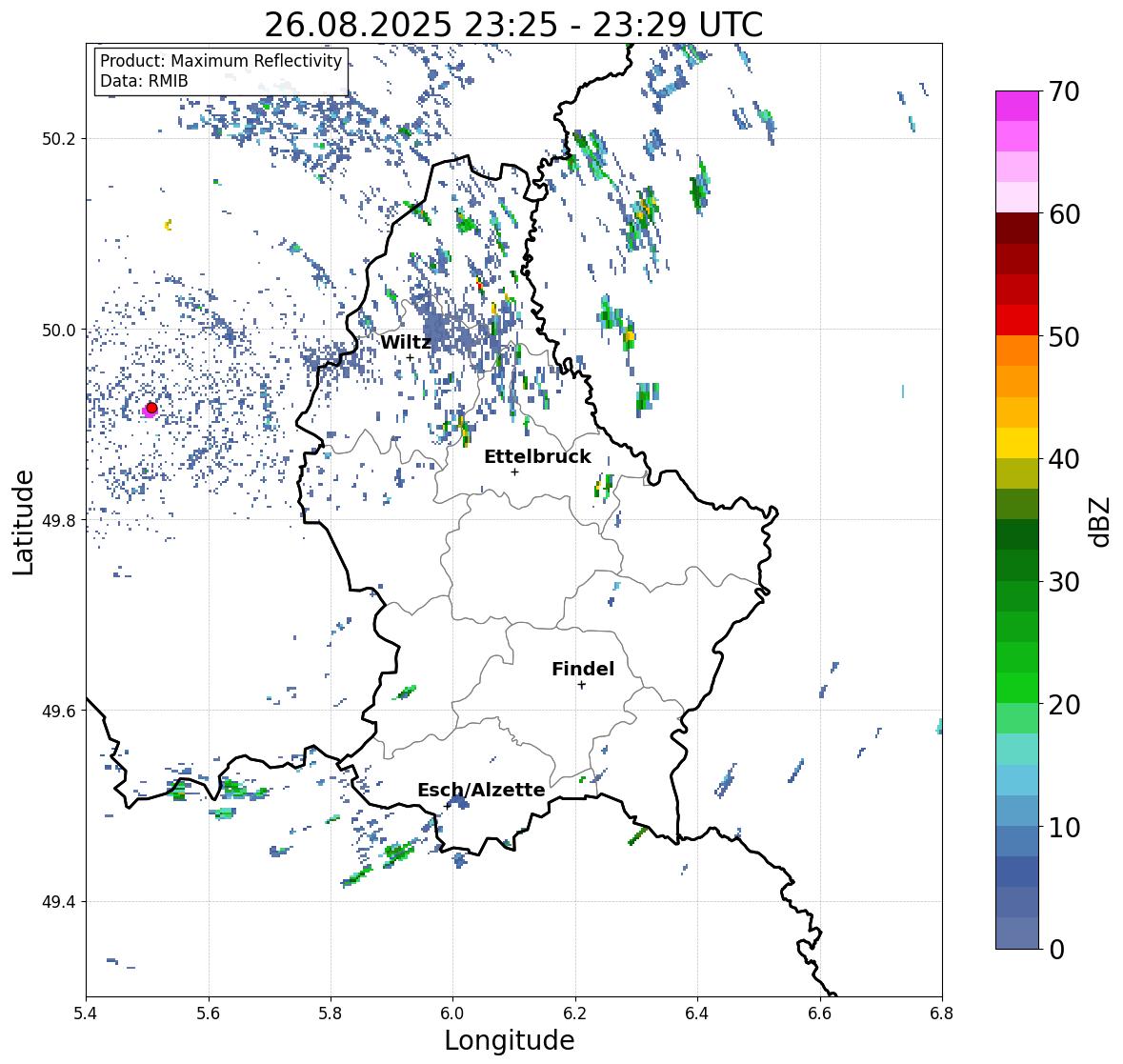The height and width of the screenshot is (1064, 1123).
Task: Click the 6.6 longitude tick label
Action: pyautogui.click(x=820, y=1014)
